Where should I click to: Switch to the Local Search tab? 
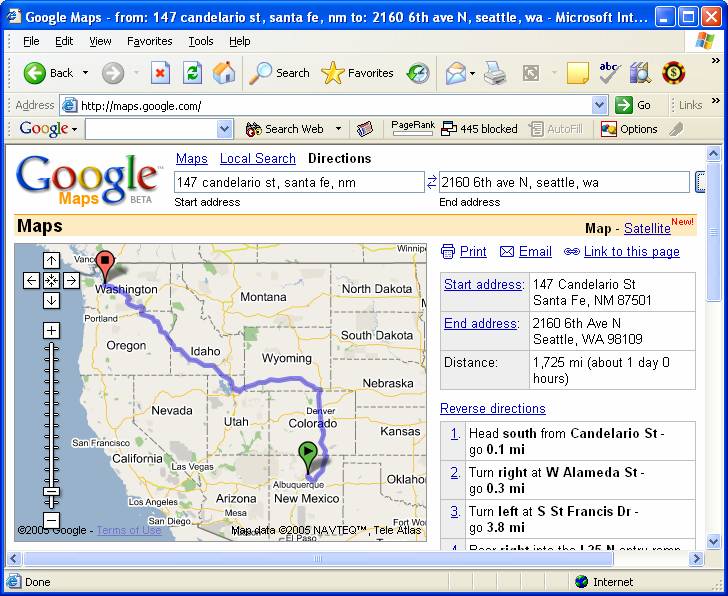[258, 158]
